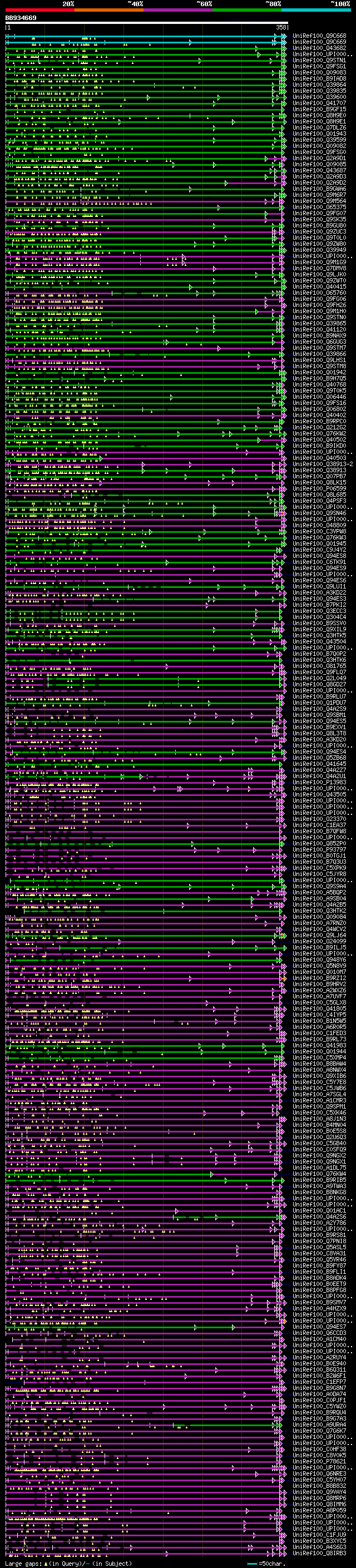Viewport: 356px width, 1568px height.
Task: Click the purple ~60% identity legend bar
Action: 177,10
